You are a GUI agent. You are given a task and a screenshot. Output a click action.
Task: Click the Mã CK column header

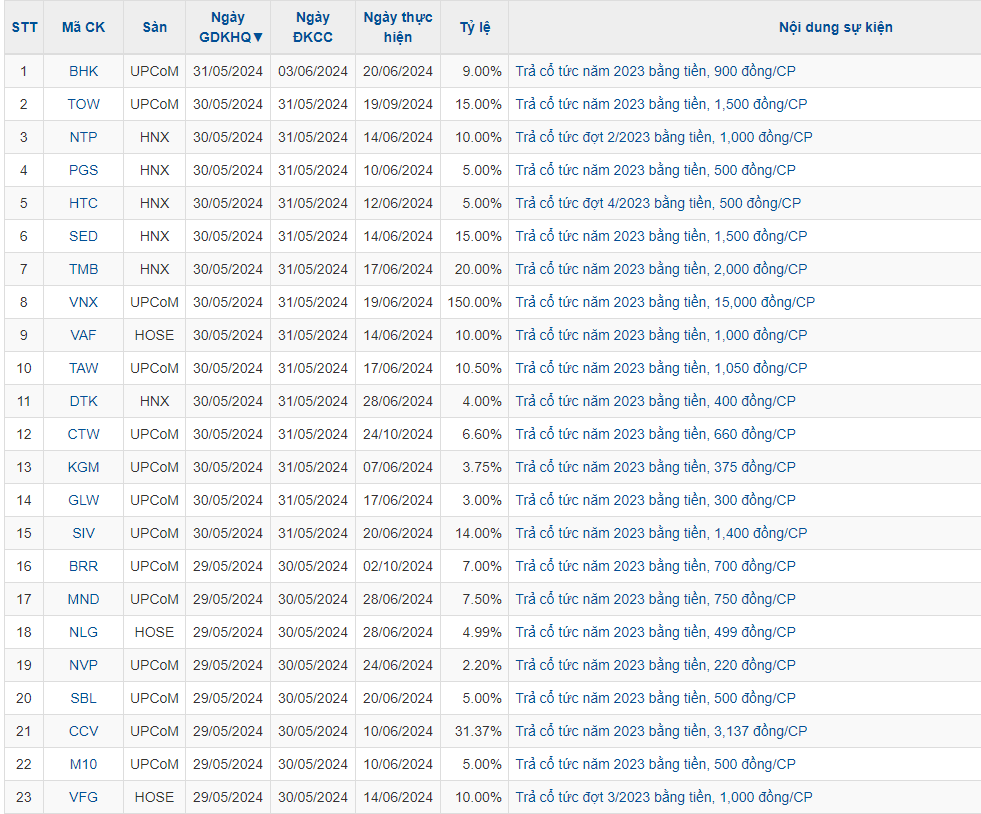(x=83, y=28)
